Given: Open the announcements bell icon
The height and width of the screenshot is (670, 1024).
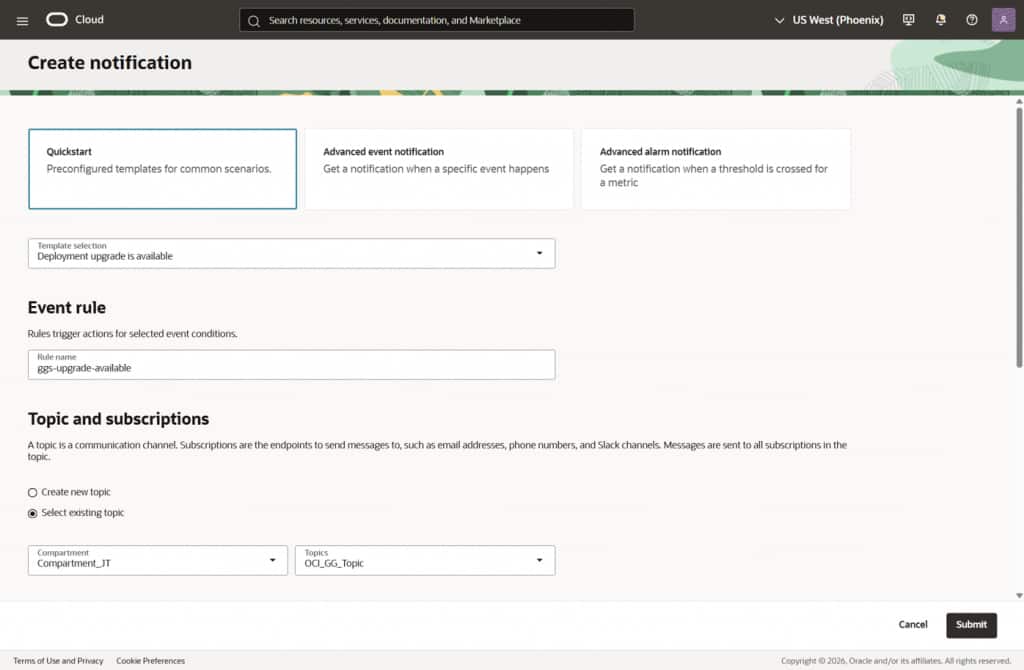Looking at the screenshot, I should point(940,20).
